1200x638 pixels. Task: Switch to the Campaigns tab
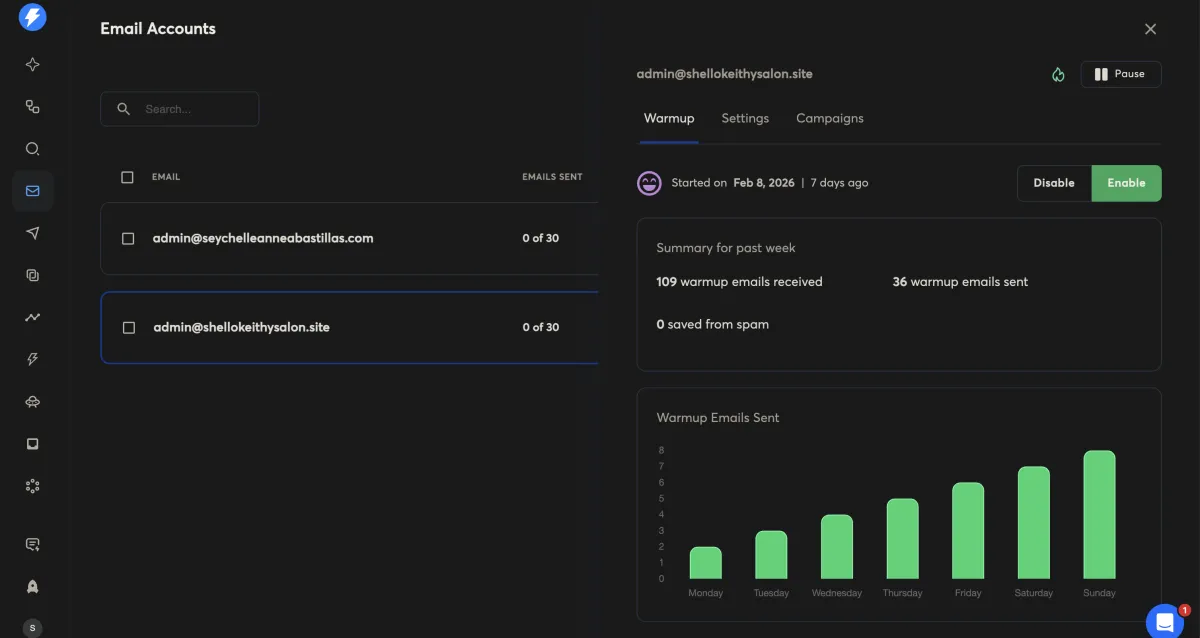coord(829,118)
